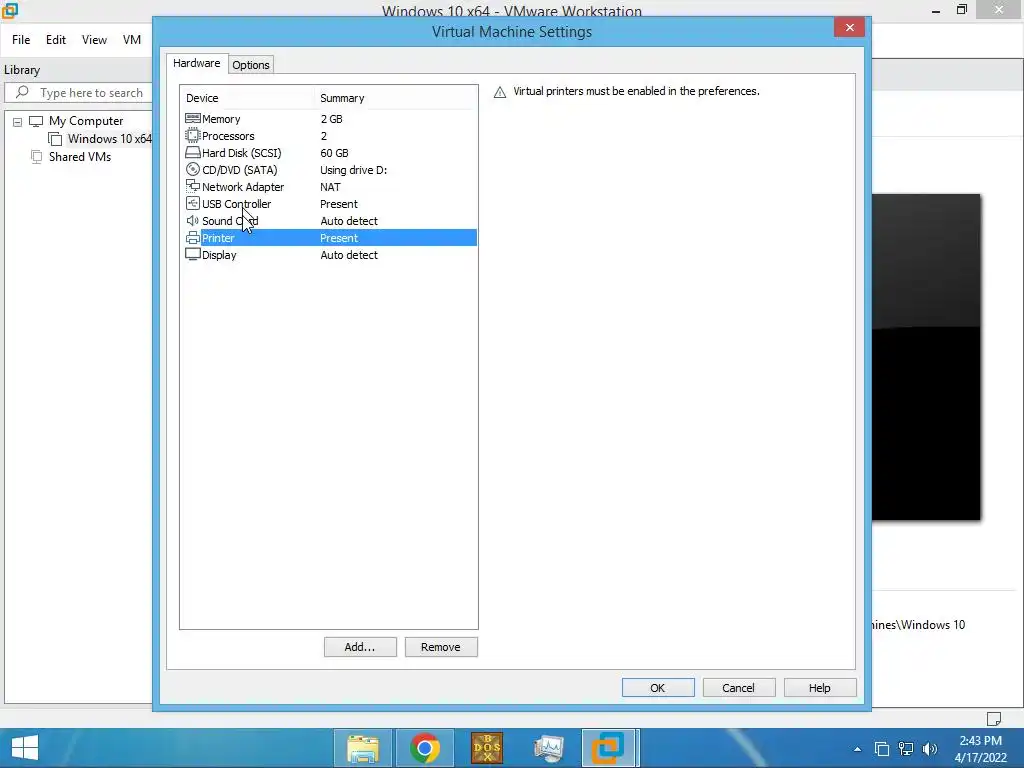Collapse the My Computer tree node
This screenshot has width=1024, height=768.
pos(18,121)
